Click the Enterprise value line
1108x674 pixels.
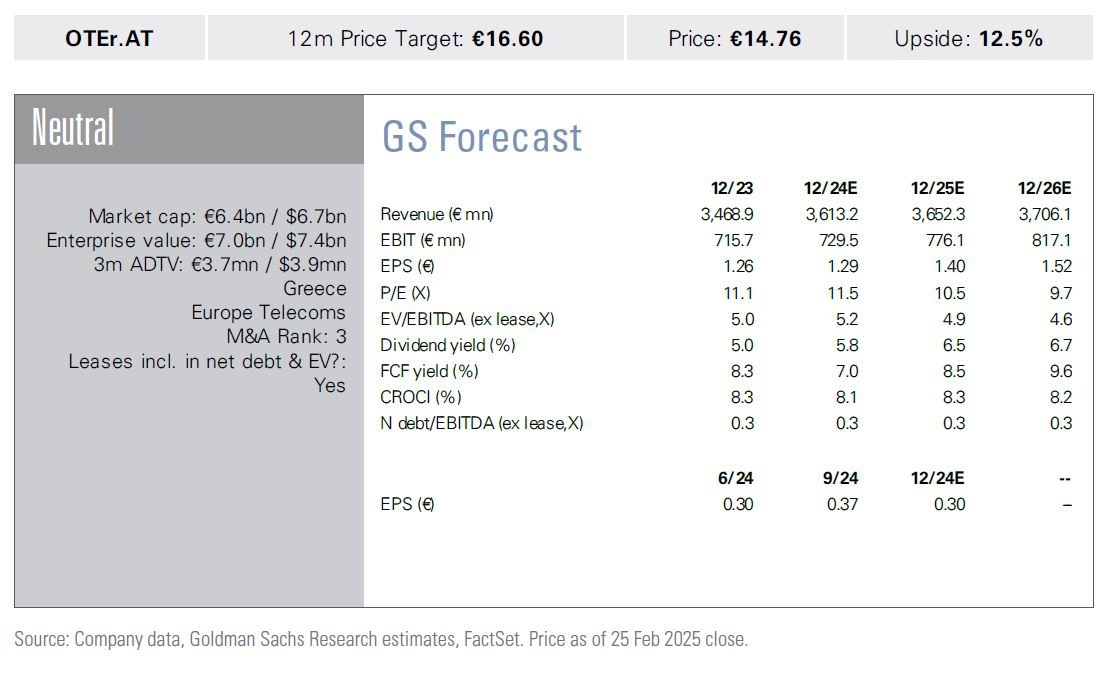click(x=196, y=240)
